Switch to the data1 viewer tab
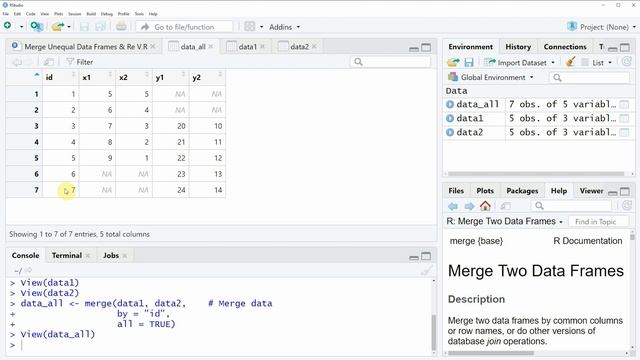The width and height of the screenshot is (640, 360). tap(247, 47)
